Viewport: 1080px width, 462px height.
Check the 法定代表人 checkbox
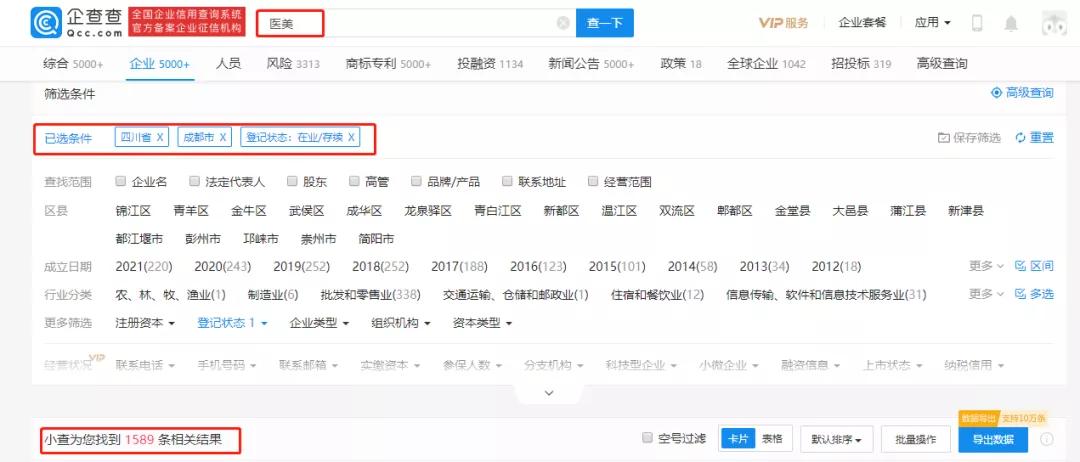click(x=194, y=181)
